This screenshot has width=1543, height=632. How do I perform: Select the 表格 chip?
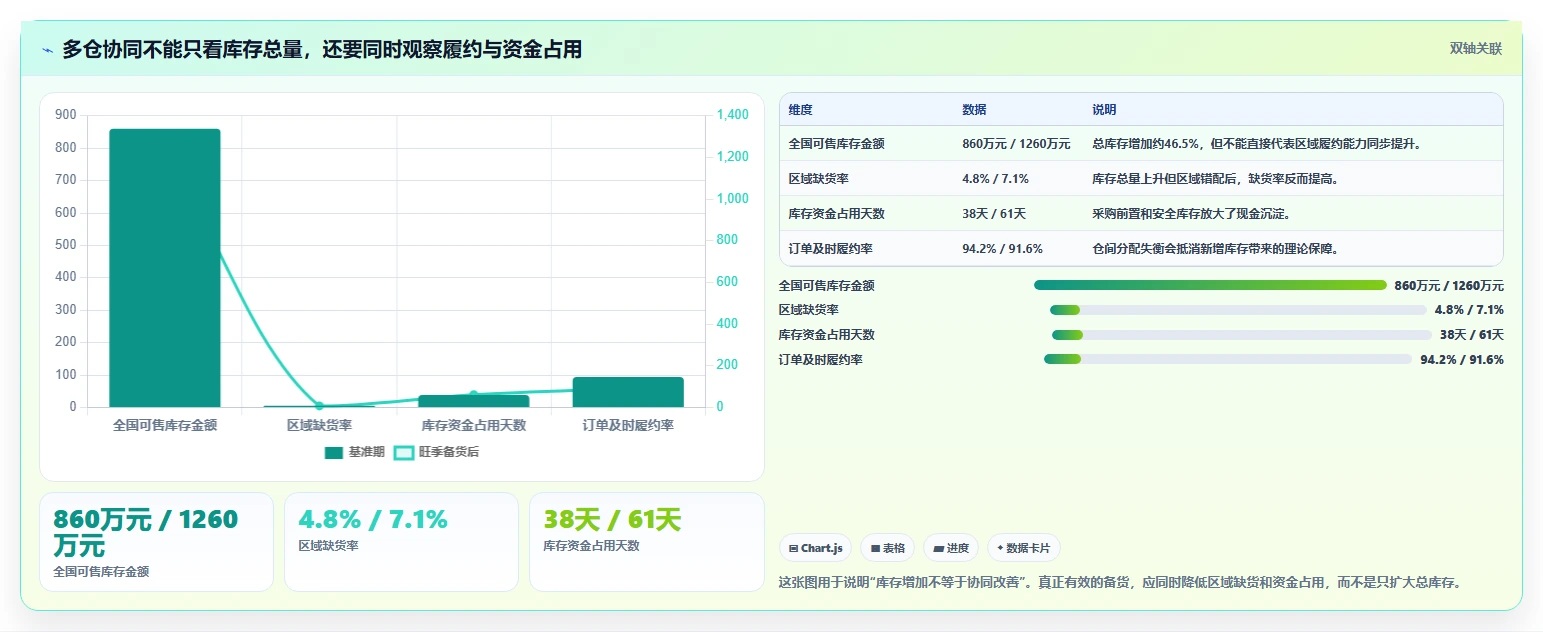pyautogui.click(x=887, y=548)
